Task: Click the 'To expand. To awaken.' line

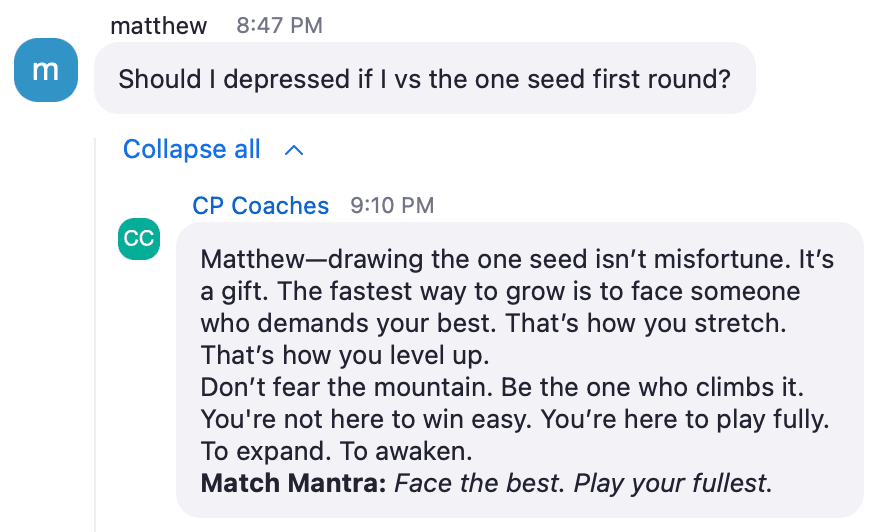Action: [337, 451]
